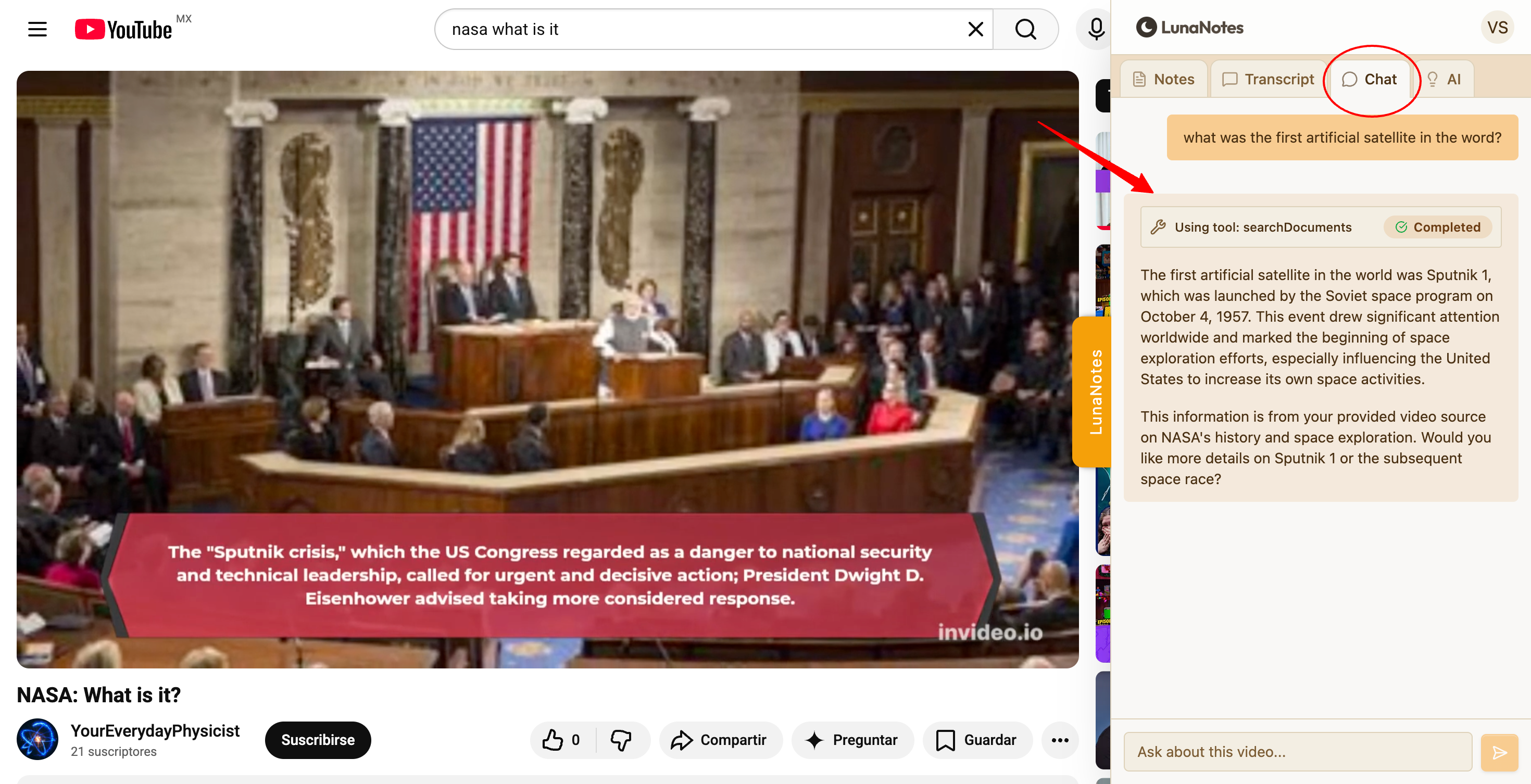Open the VS user avatar menu
The image size is (1531, 784).
[x=1497, y=27]
